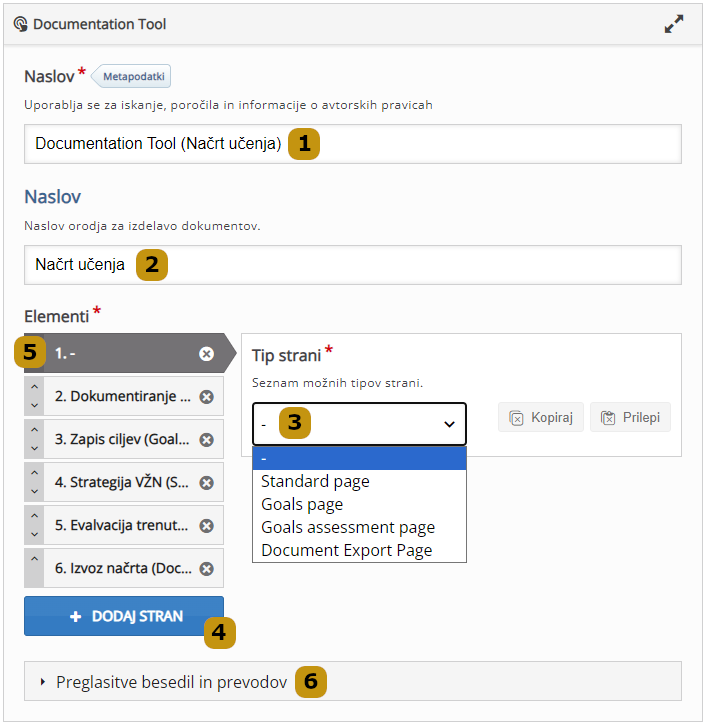Open the Tip strani dropdown
Viewport: 706px width, 725px height.
click(359, 424)
